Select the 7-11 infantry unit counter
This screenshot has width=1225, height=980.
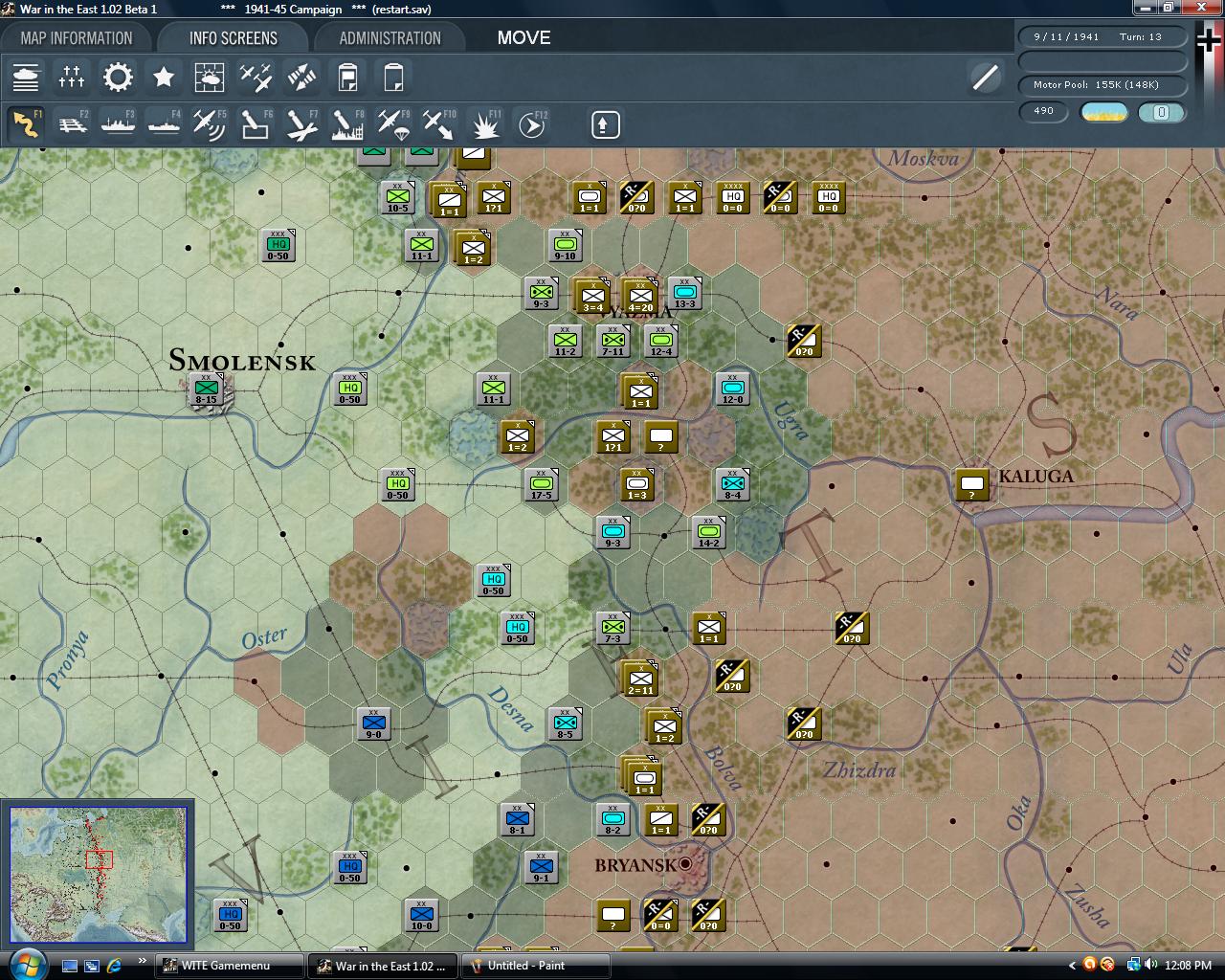pos(612,342)
